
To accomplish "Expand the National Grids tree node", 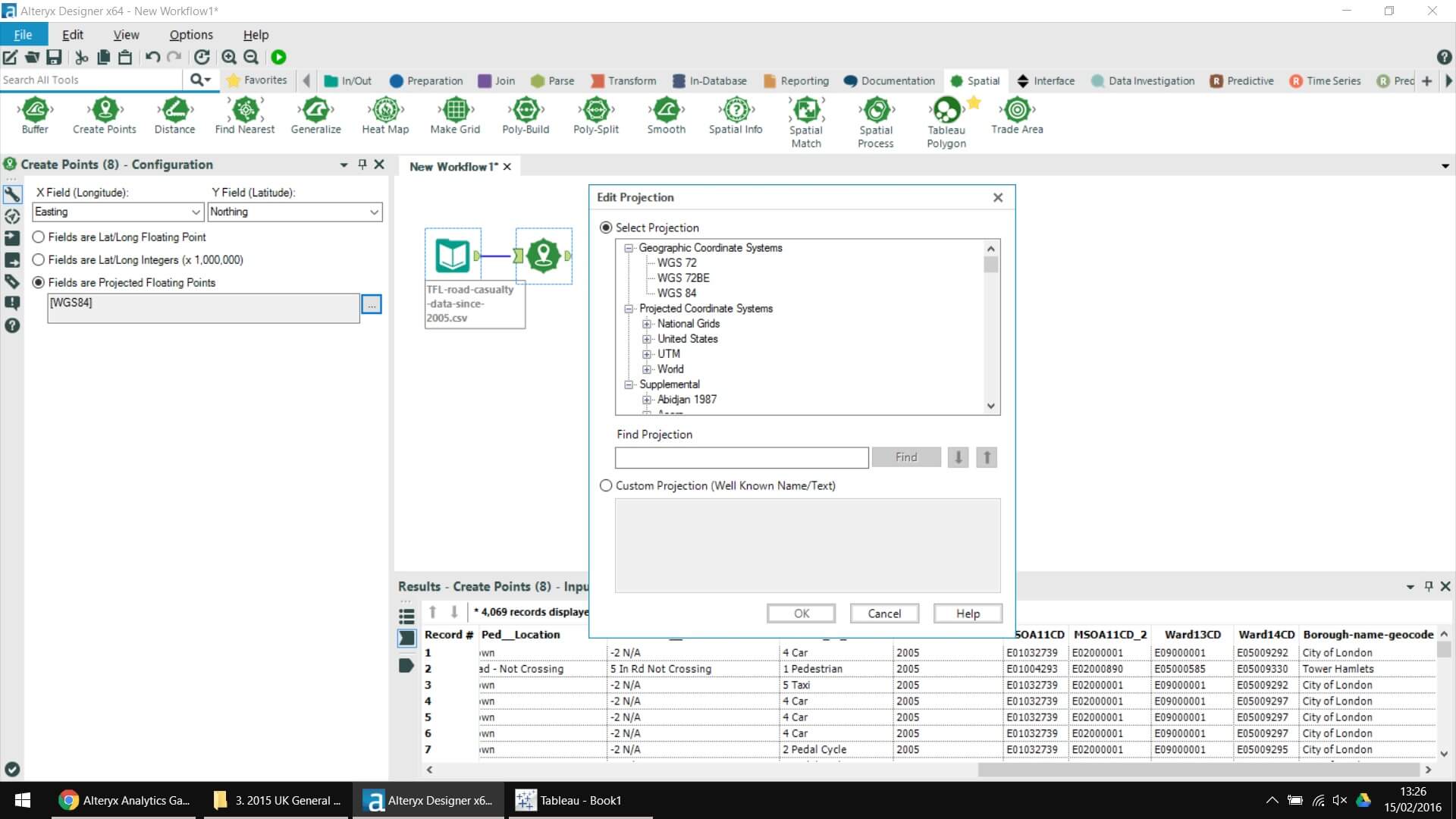I will (647, 324).
